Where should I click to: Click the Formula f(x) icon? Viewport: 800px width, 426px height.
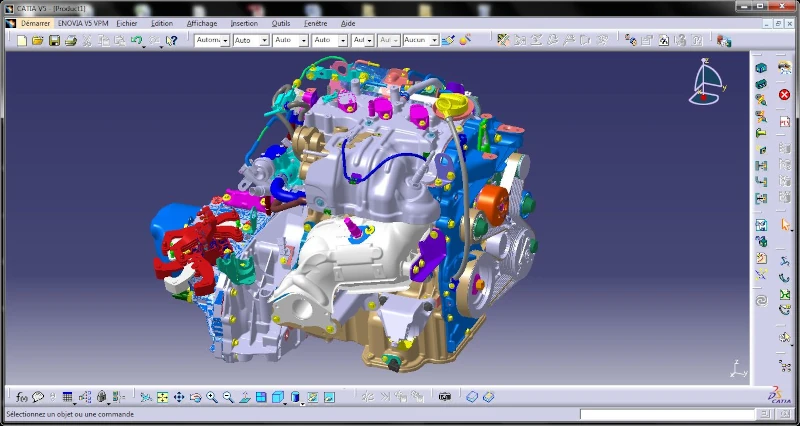point(22,397)
